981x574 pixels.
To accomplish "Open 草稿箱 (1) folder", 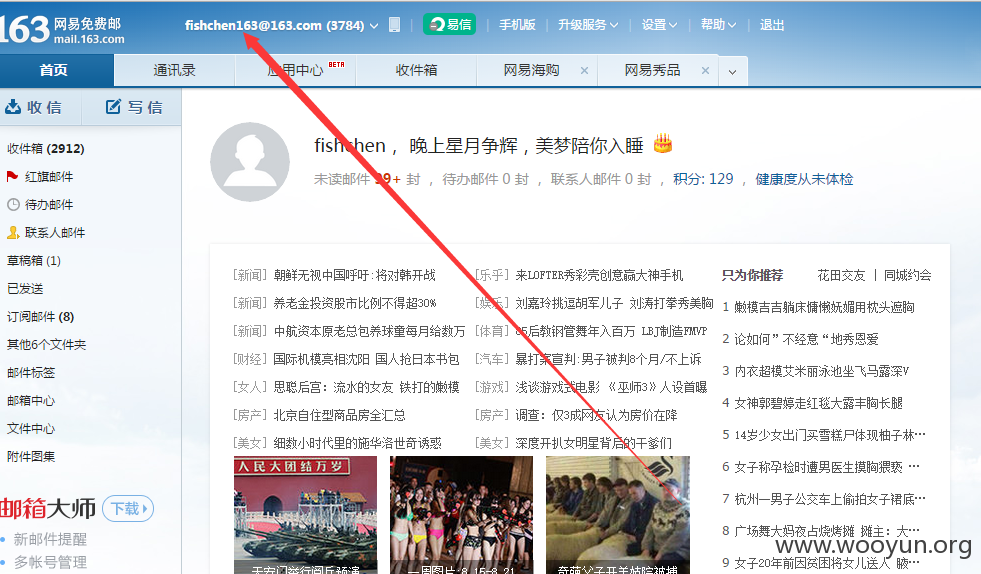I will [x=34, y=260].
